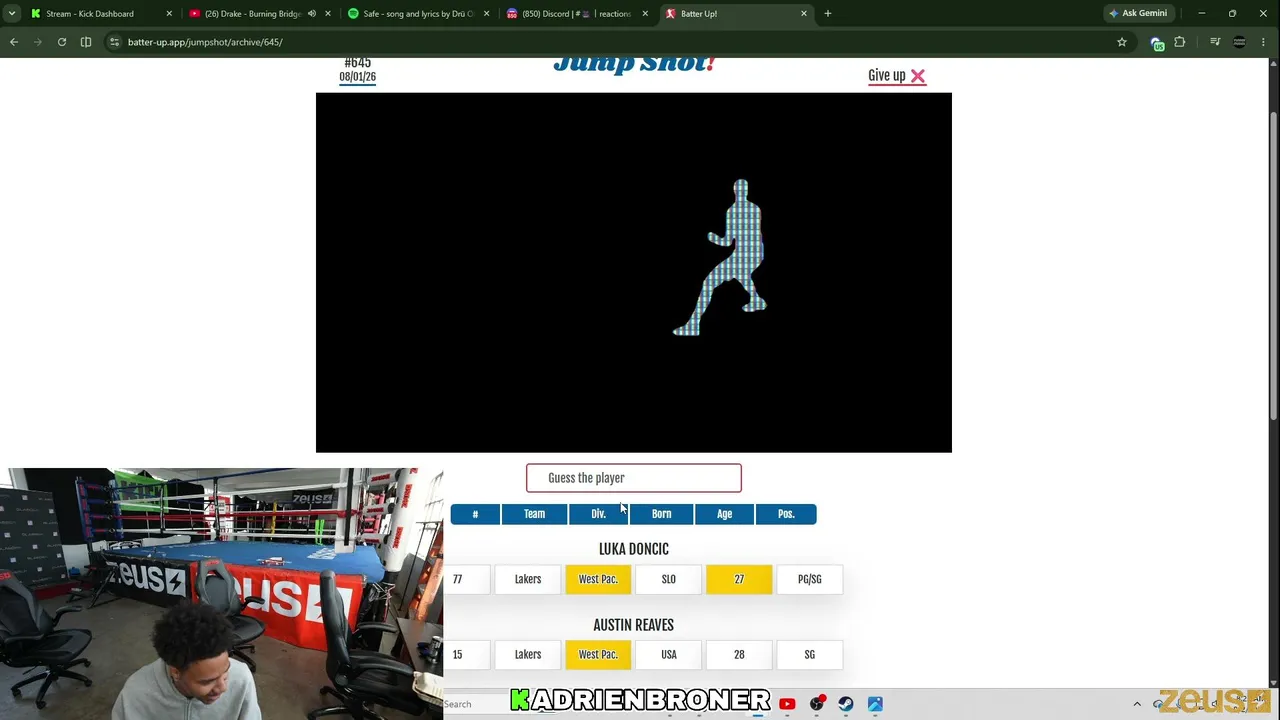
Task: Go forward to the next page
Action: (x=38, y=42)
